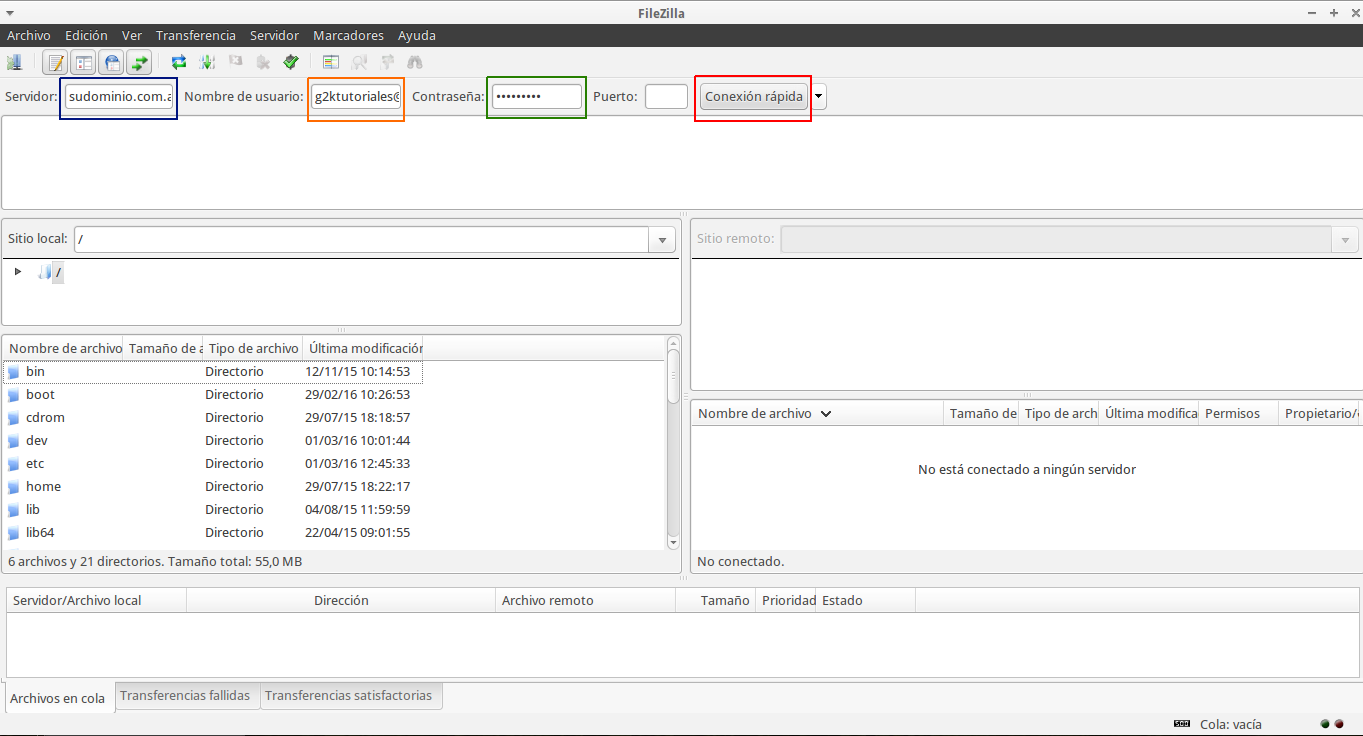
Task: Toggle the transfer queue display icon
Action: (x=139, y=62)
